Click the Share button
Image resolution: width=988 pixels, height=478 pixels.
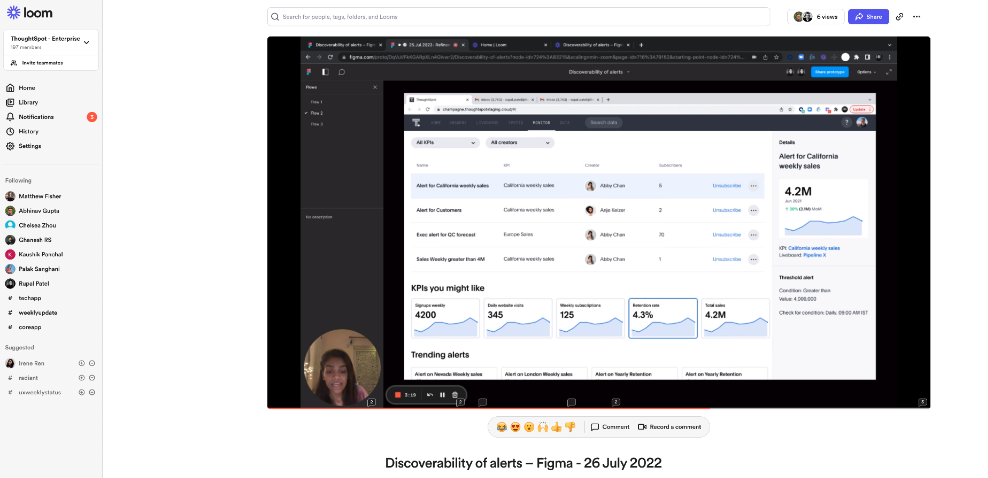[x=868, y=17]
